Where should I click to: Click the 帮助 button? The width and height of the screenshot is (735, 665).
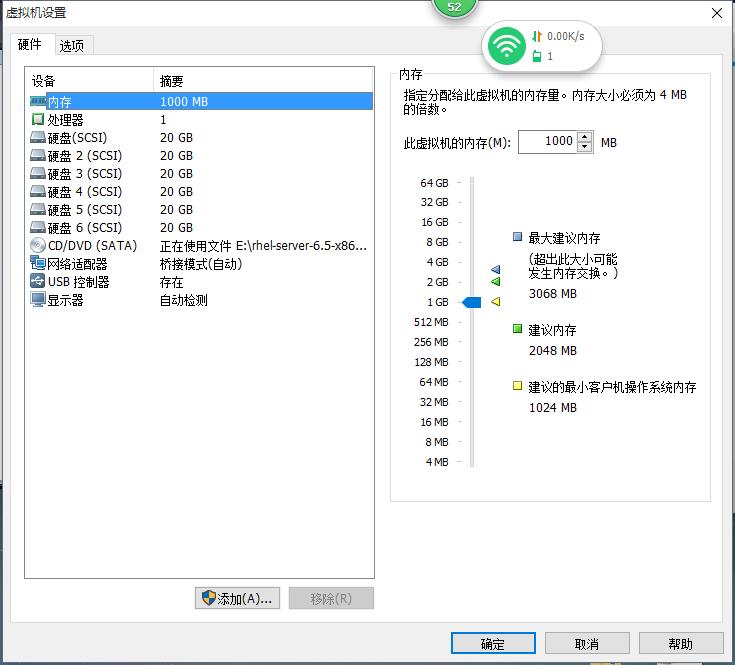(x=681, y=643)
